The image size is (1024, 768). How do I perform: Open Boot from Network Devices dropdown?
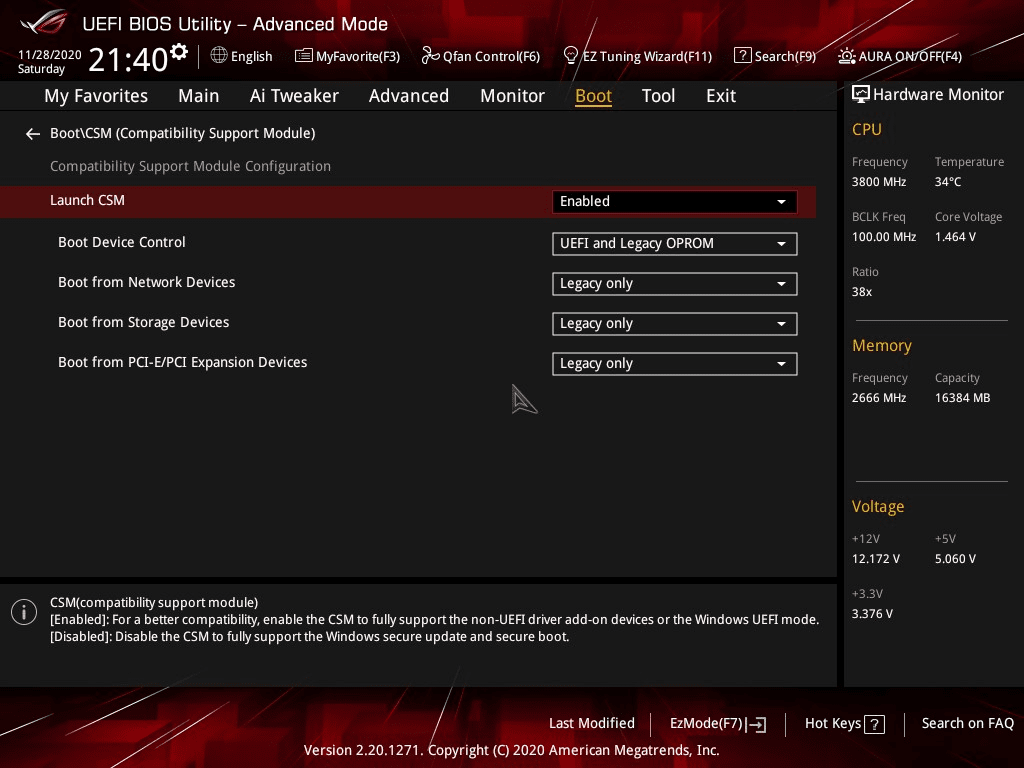coord(675,284)
